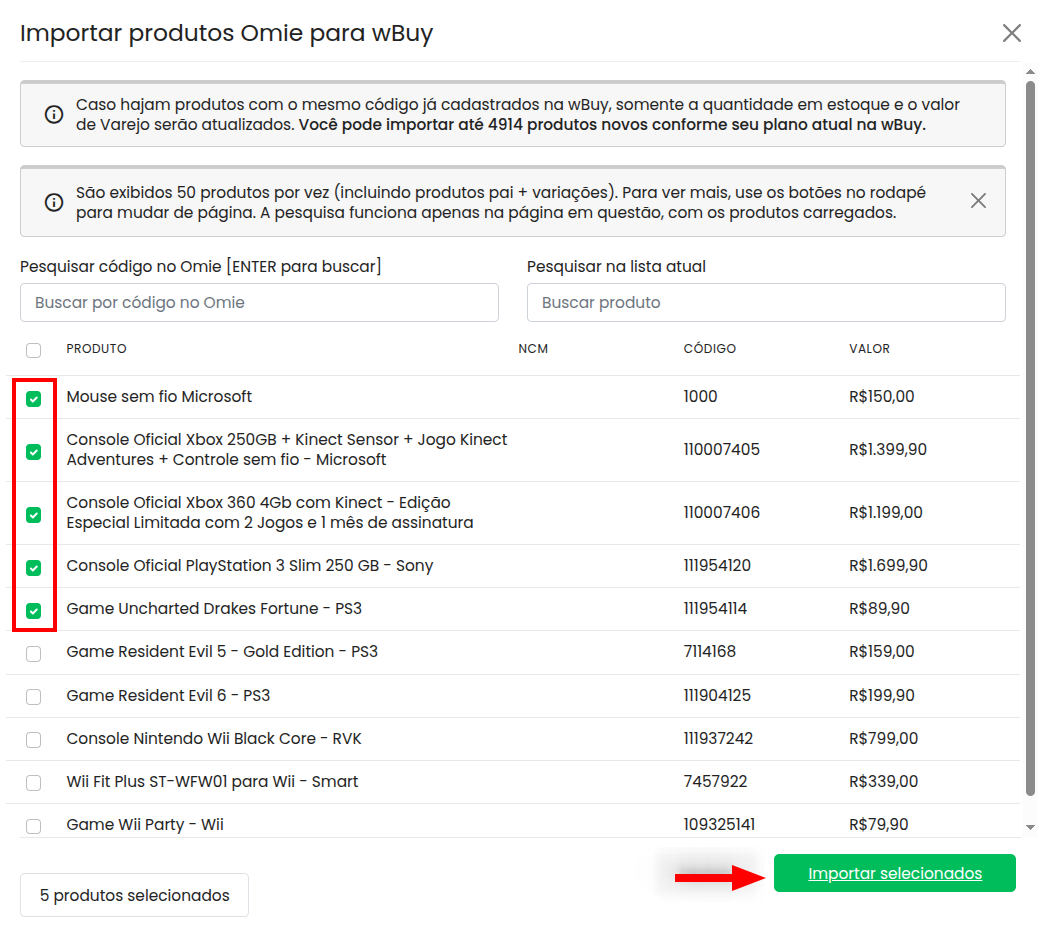1044x925 pixels.
Task: Focus the Buscar por código no Omie field
Action: click(259, 302)
